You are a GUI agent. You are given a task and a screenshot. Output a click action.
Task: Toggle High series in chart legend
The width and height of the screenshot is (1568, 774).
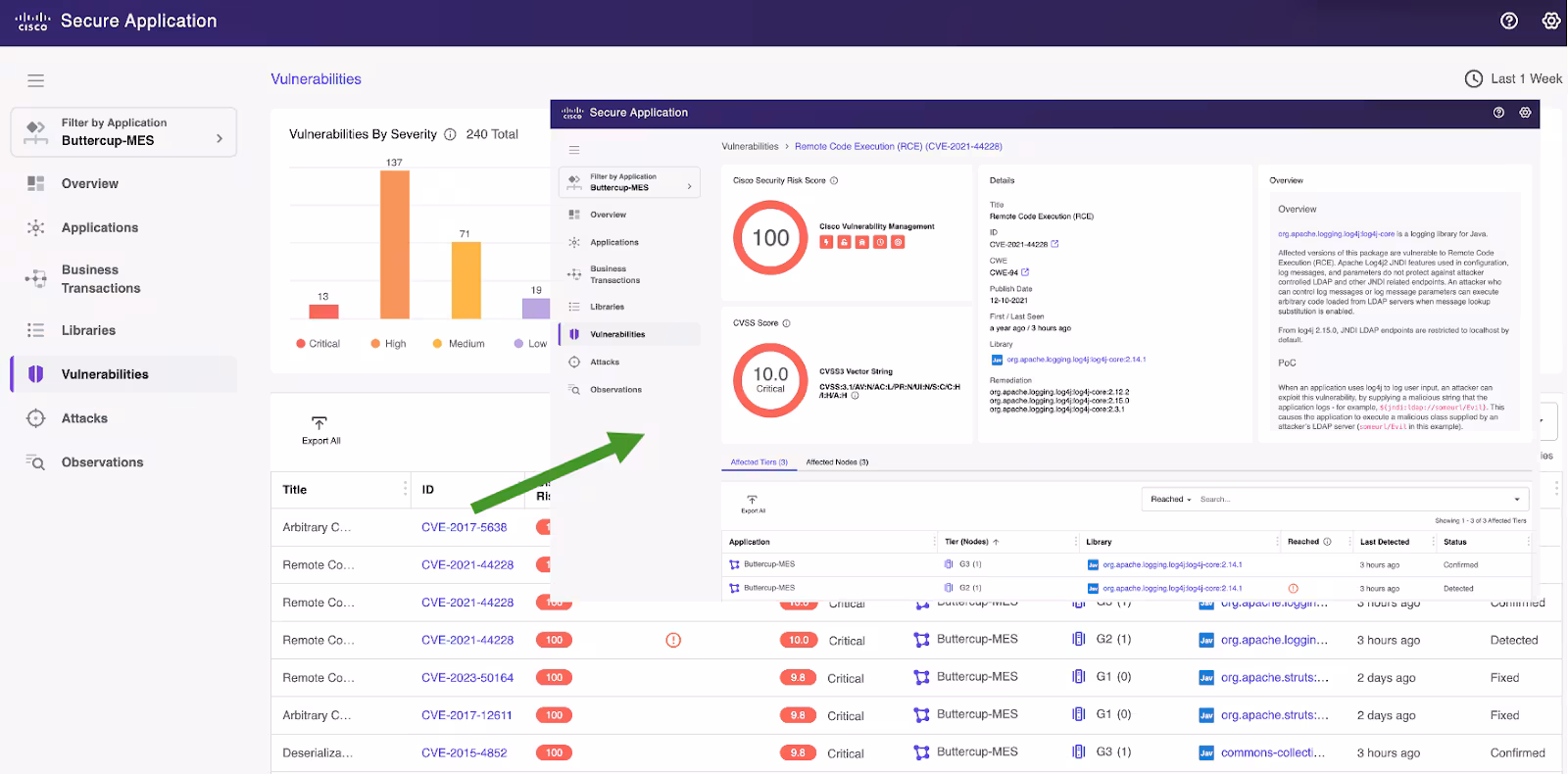coord(388,344)
